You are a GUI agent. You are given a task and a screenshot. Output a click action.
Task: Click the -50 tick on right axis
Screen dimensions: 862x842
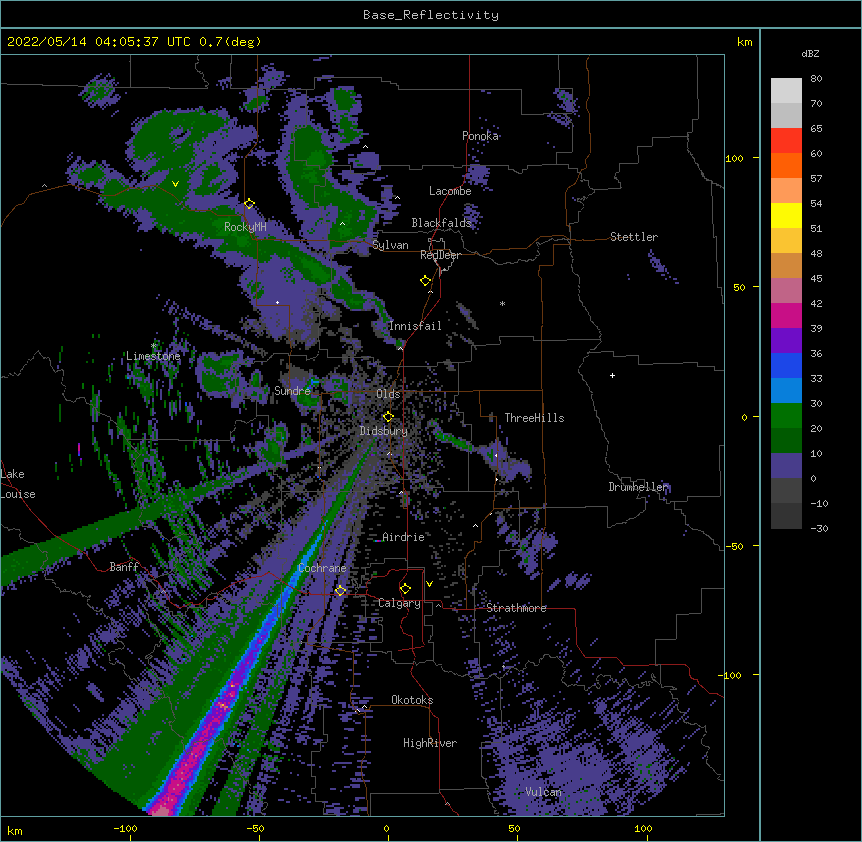(734, 546)
